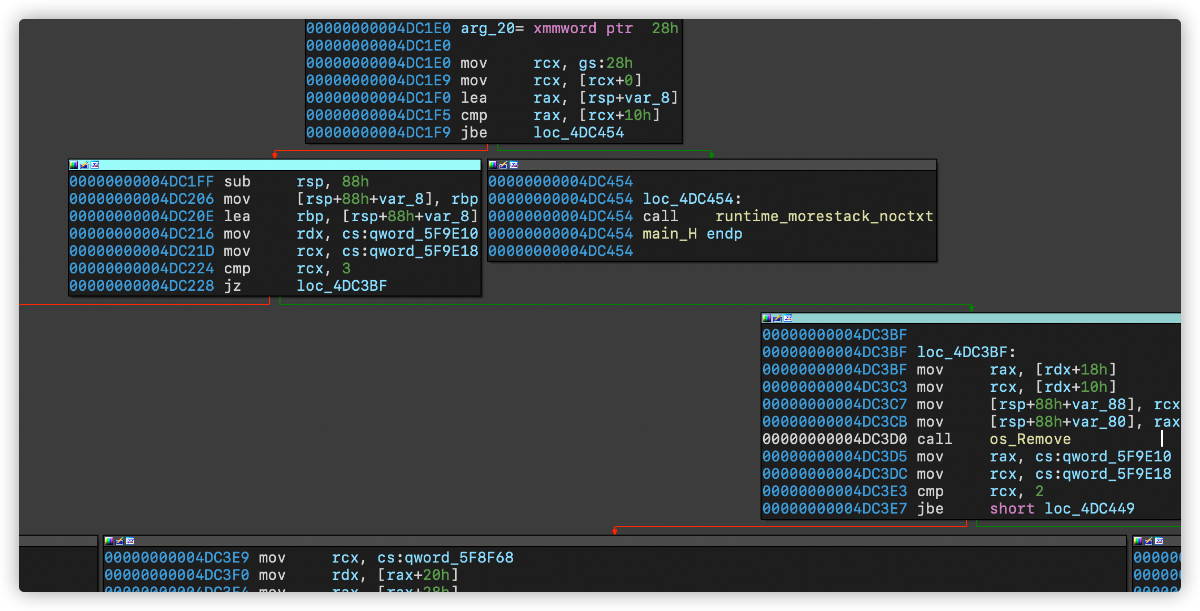
Task: Click the runtime_morestack_noctxt function name
Action: point(824,216)
